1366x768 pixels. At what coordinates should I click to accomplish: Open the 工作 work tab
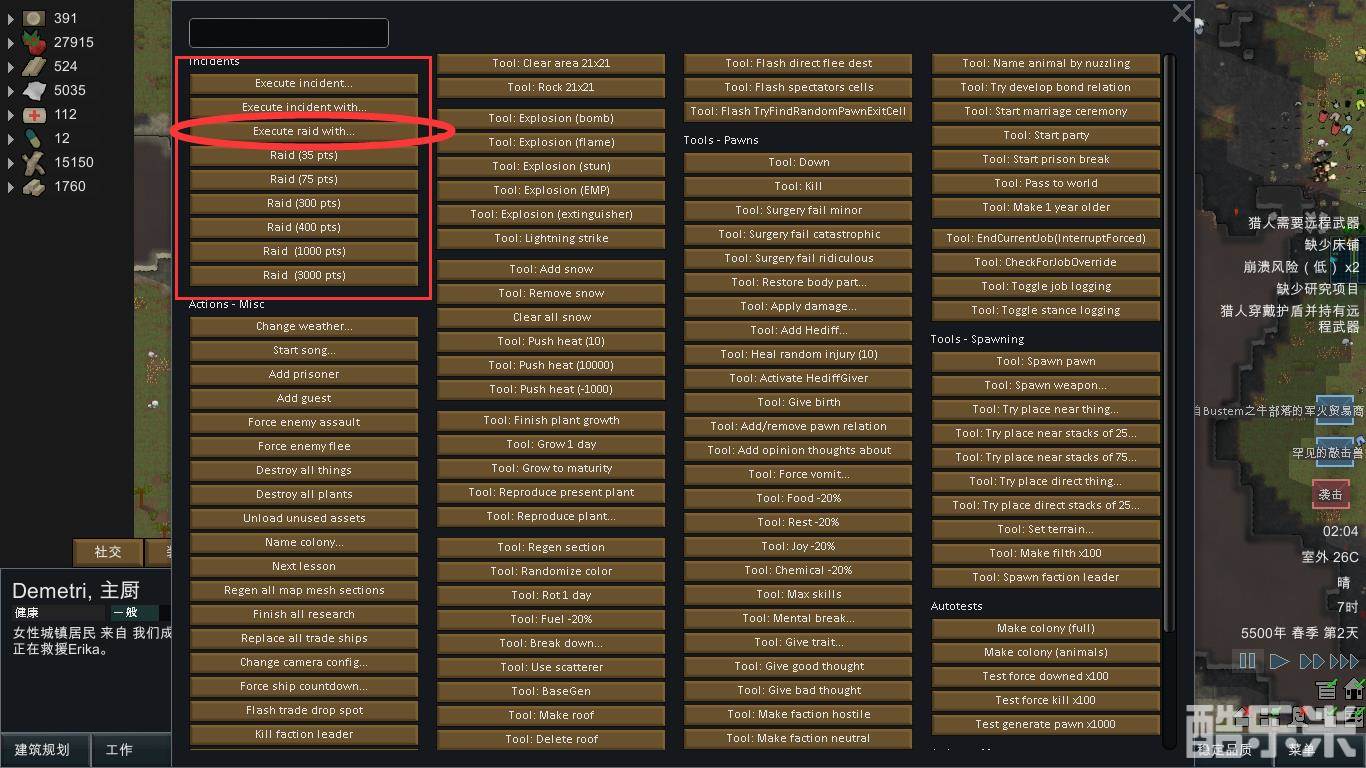pyautogui.click(x=119, y=750)
